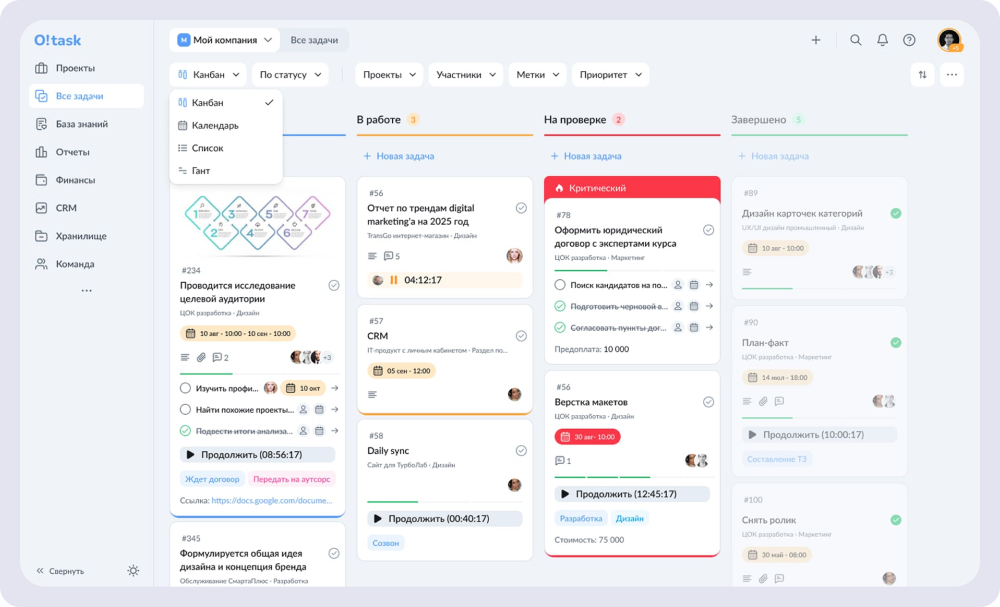Uncheck completed Дизайн карточек категорий task

coord(895,213)
